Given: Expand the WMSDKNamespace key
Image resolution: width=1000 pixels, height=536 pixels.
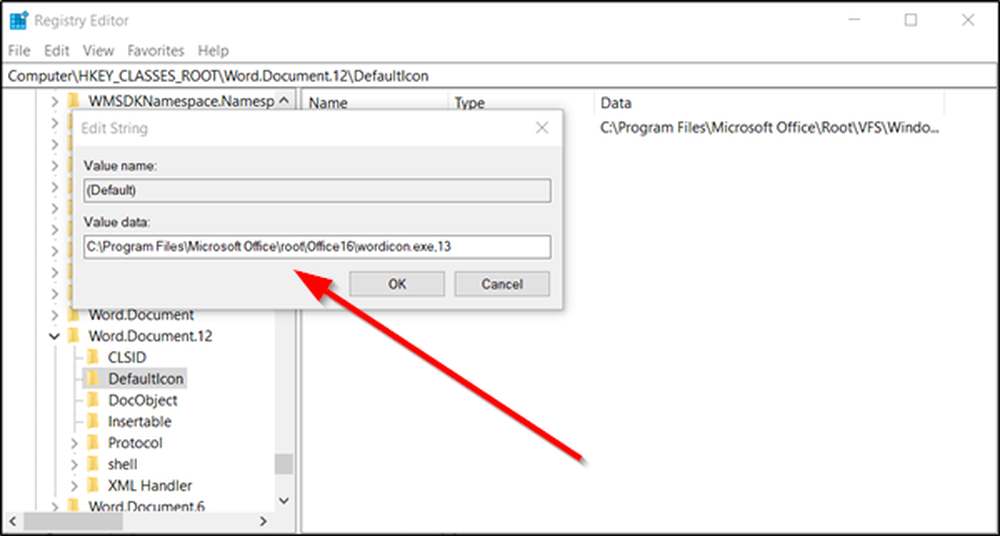Looking at the screenshot, I should [x=54, y=101].
